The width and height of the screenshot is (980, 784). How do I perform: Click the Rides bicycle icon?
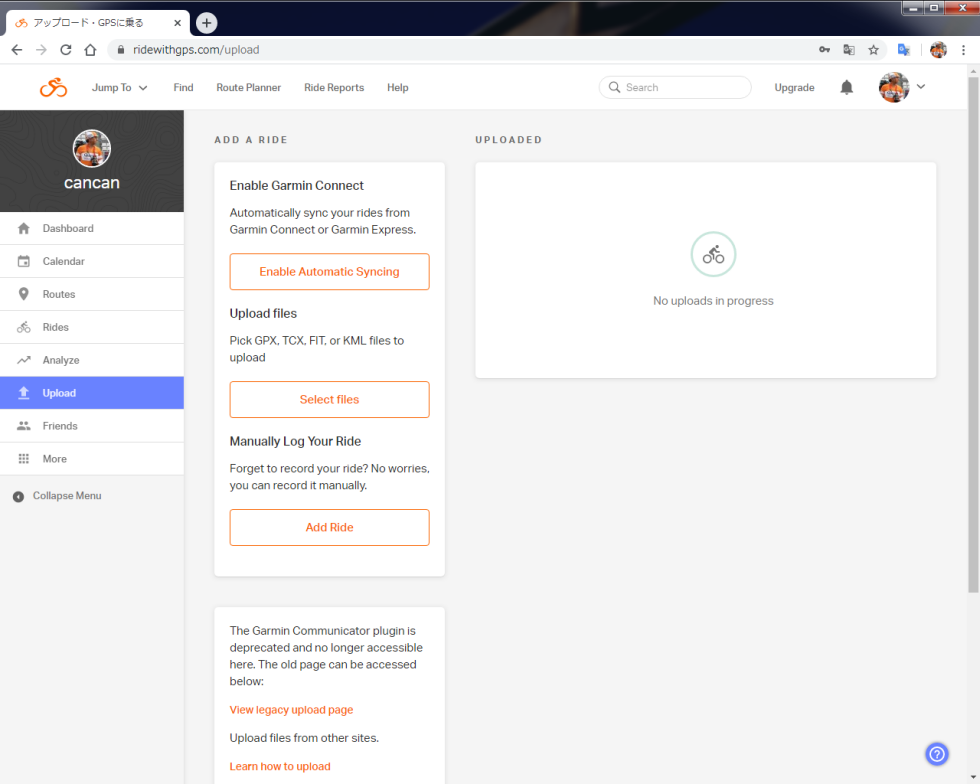(x=24, y=327)
